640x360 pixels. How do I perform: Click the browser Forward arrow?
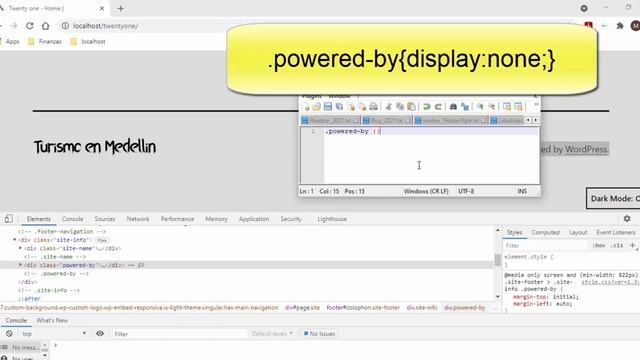pyautogui.click(x=14, y=26)
